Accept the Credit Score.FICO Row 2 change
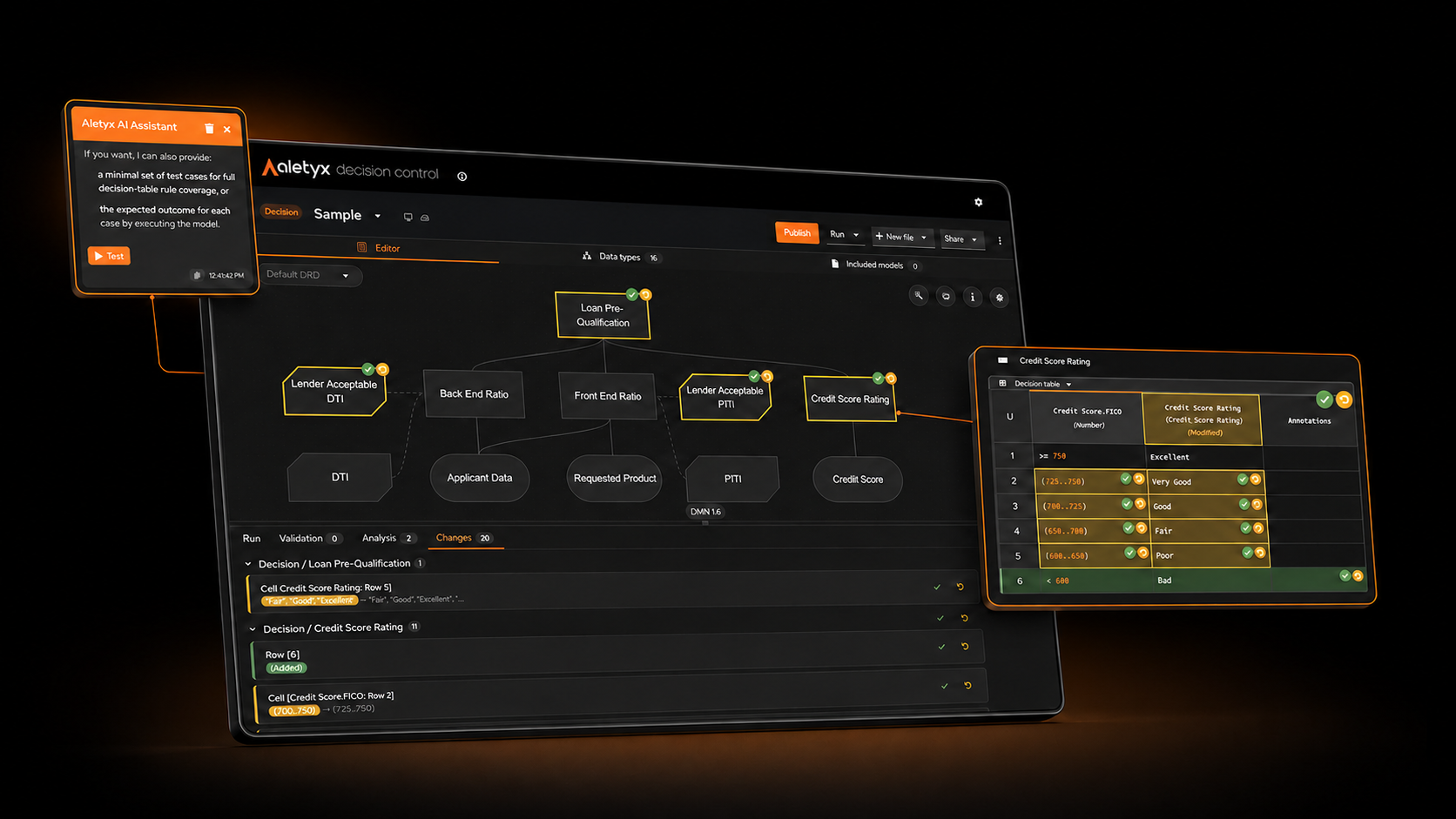This screenshot has height=819, width=1456. 945,686
